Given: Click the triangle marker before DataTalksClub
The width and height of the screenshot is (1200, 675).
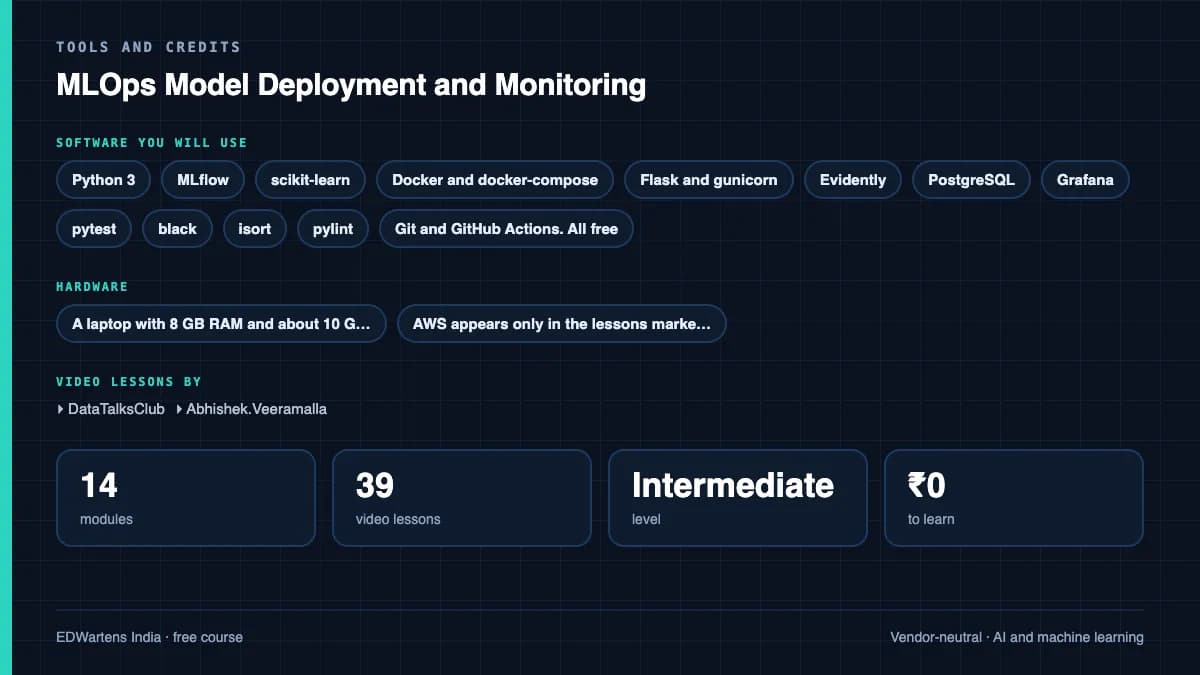Looking at the screenshot, I should [61, 409].
